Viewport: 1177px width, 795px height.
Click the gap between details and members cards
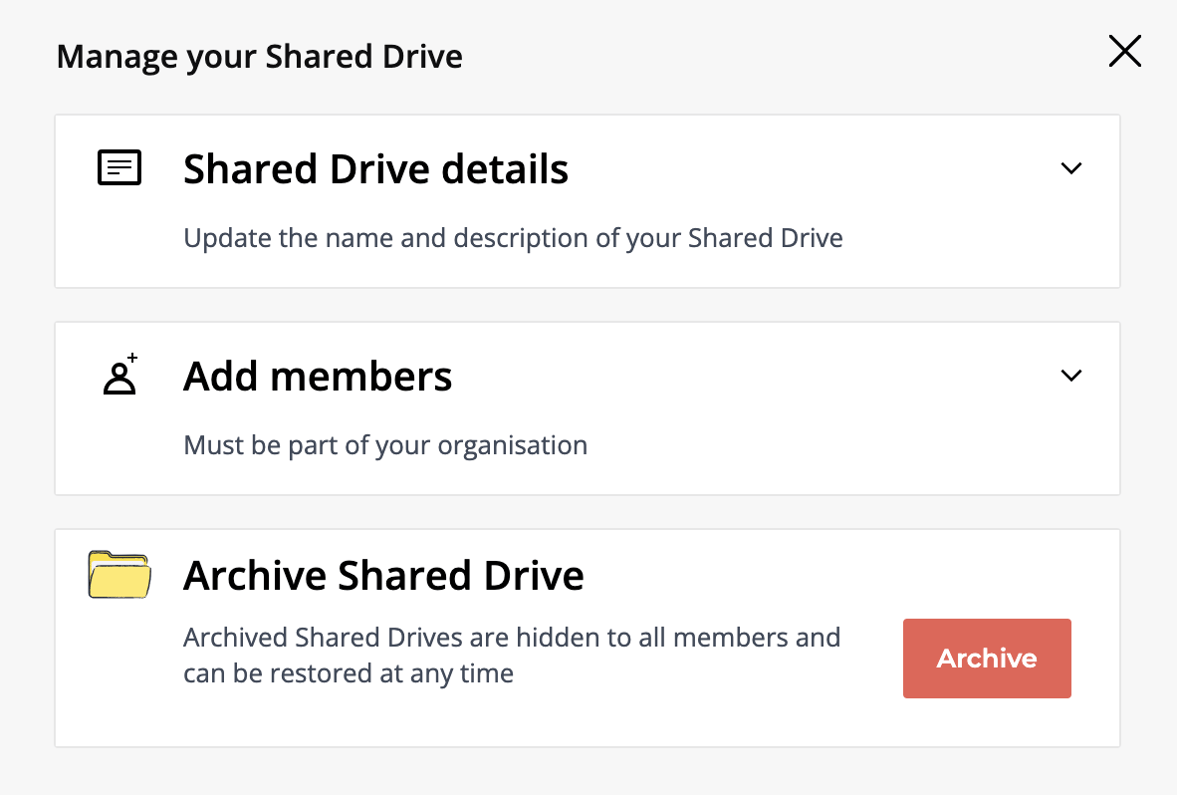pyautogui.click(x=587, y=305)
